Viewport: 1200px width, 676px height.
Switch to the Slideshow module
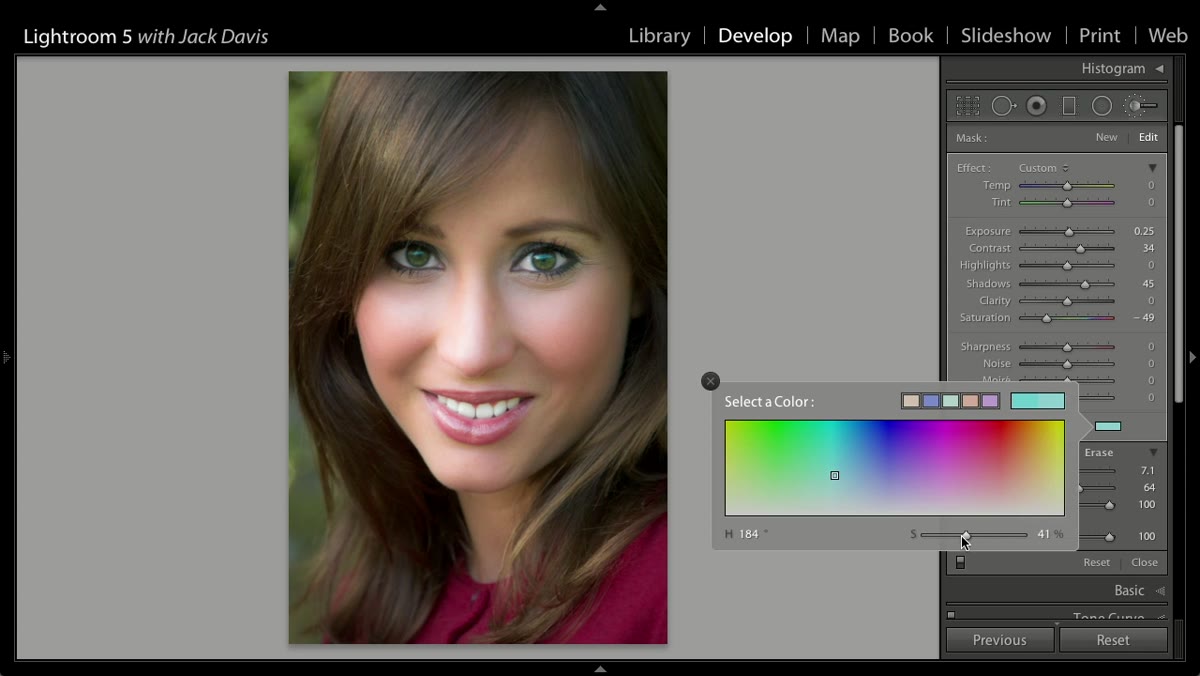(1006, 36)
